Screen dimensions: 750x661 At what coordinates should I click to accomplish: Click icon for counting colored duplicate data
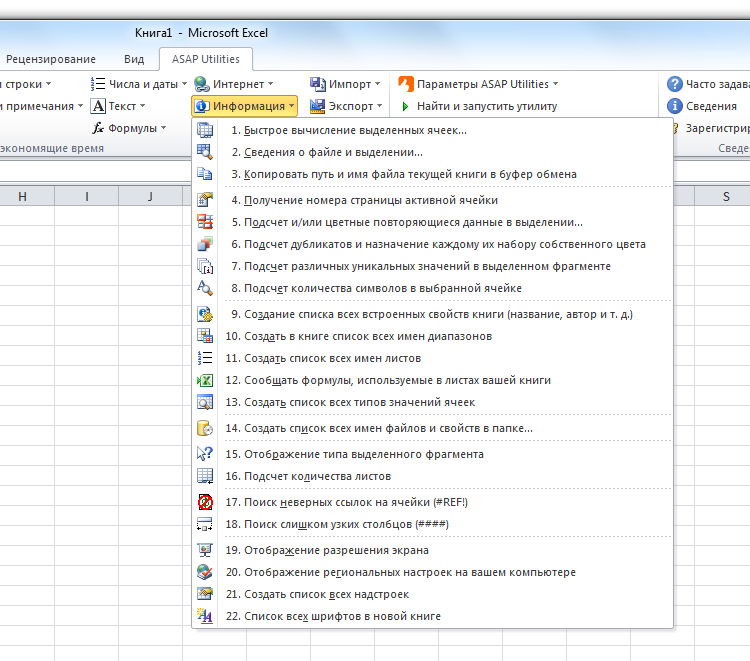click(205, 222)
